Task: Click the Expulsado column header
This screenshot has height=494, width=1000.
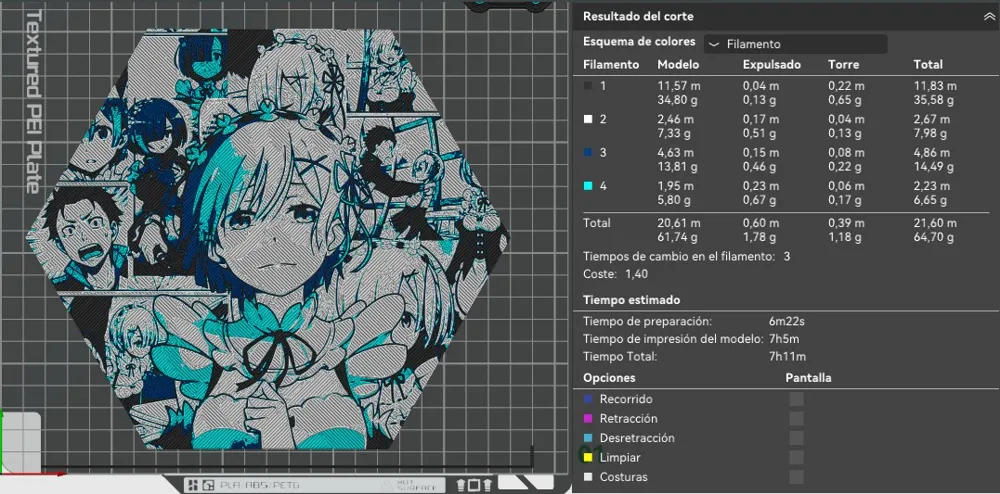Action: (772, 64)
